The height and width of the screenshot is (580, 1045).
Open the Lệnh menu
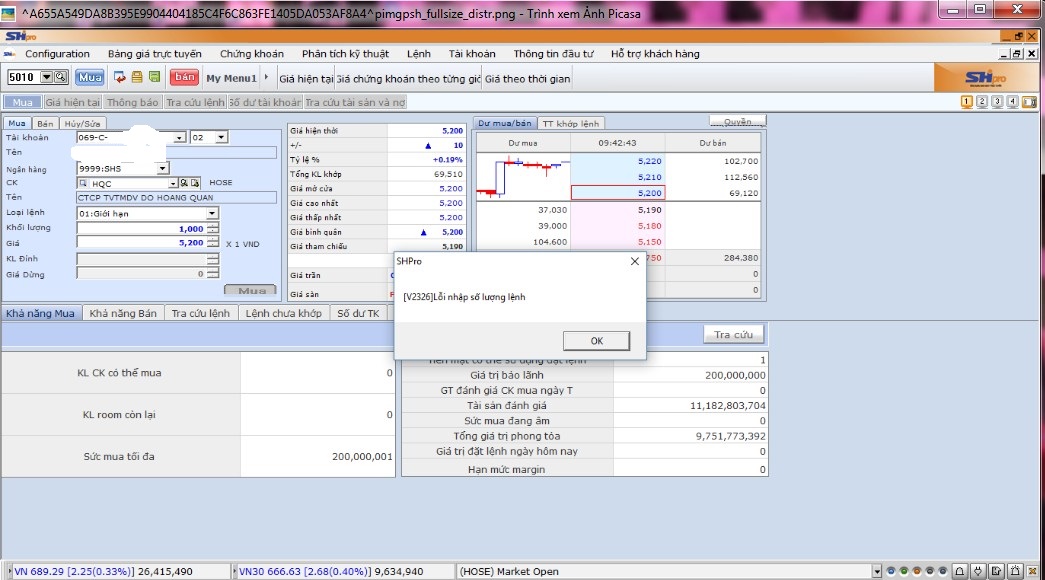(419, 54)
